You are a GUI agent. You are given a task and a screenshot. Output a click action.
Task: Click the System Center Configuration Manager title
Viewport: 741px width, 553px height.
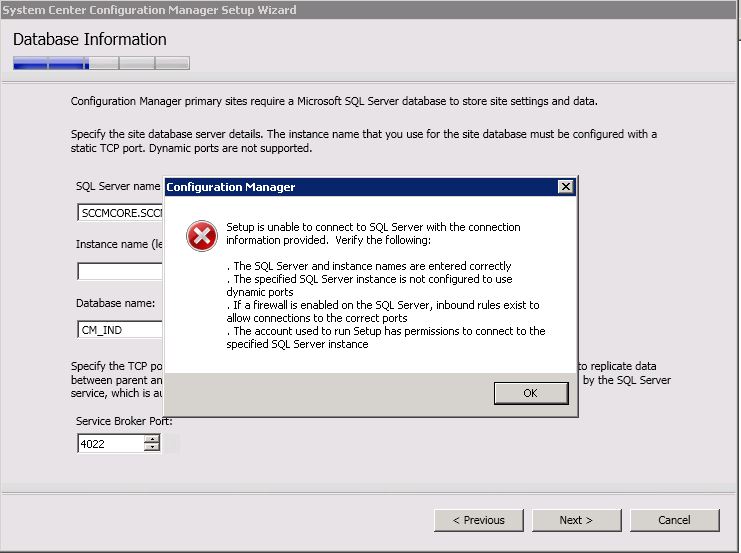click(149, 10)
